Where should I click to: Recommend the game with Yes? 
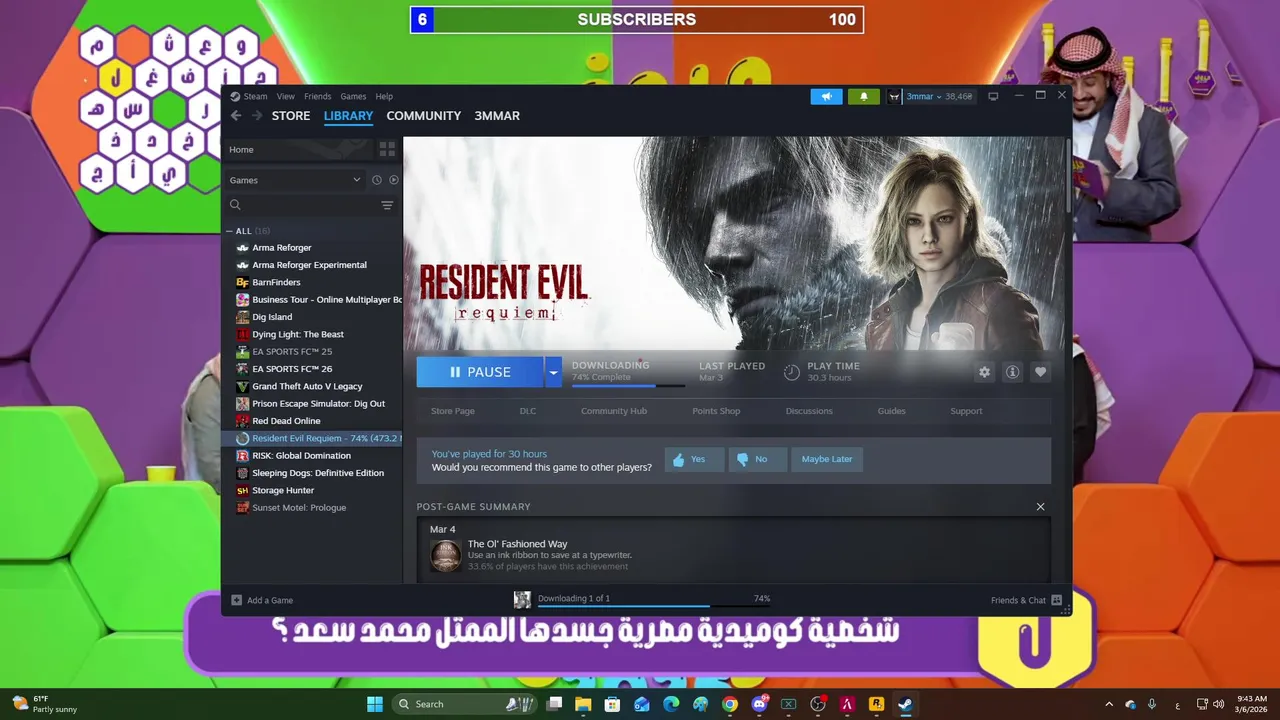(692, 459)
